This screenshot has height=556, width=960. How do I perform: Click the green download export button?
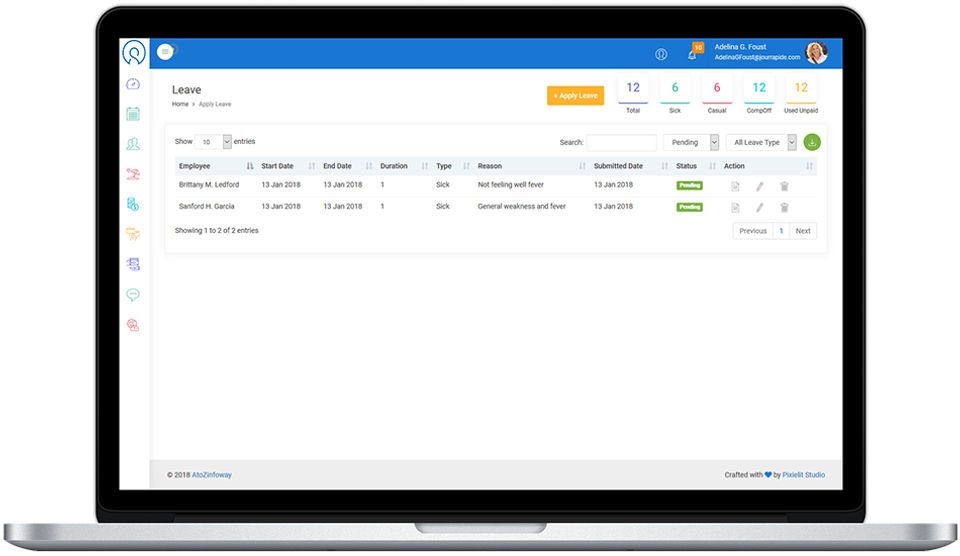812,142
